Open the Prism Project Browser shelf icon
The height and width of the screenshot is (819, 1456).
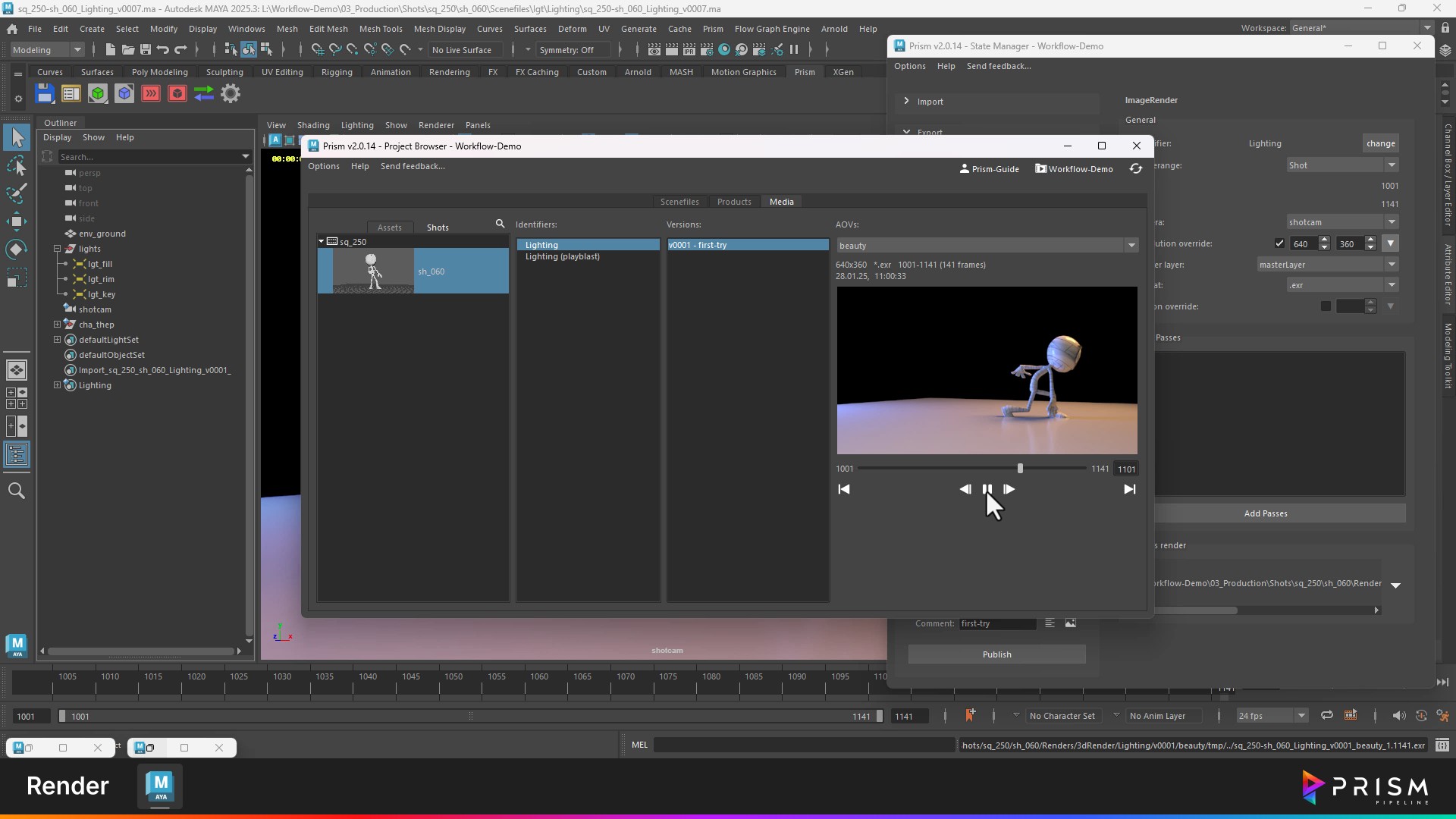71,94
